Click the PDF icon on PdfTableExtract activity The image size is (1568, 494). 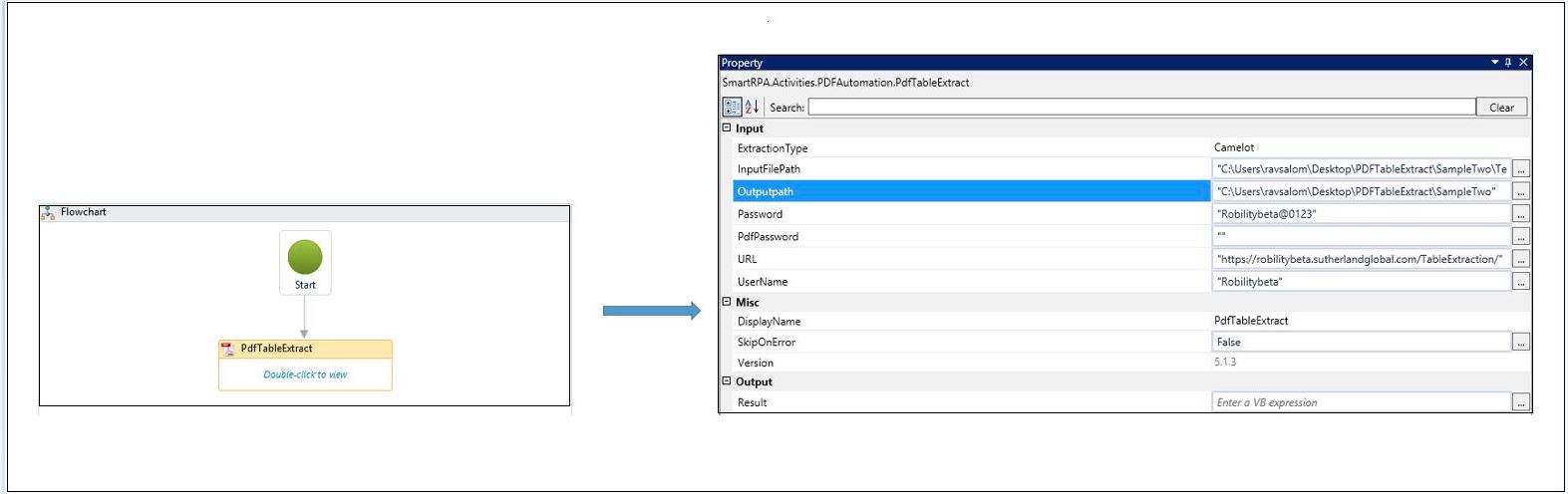pyautogui.click(x=228, y=349)
